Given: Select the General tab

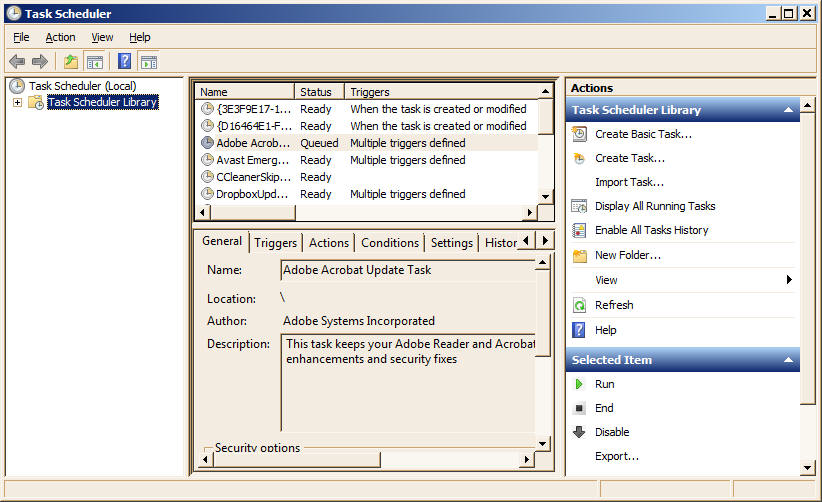Looking at the screenshot, I should (222, 241).
